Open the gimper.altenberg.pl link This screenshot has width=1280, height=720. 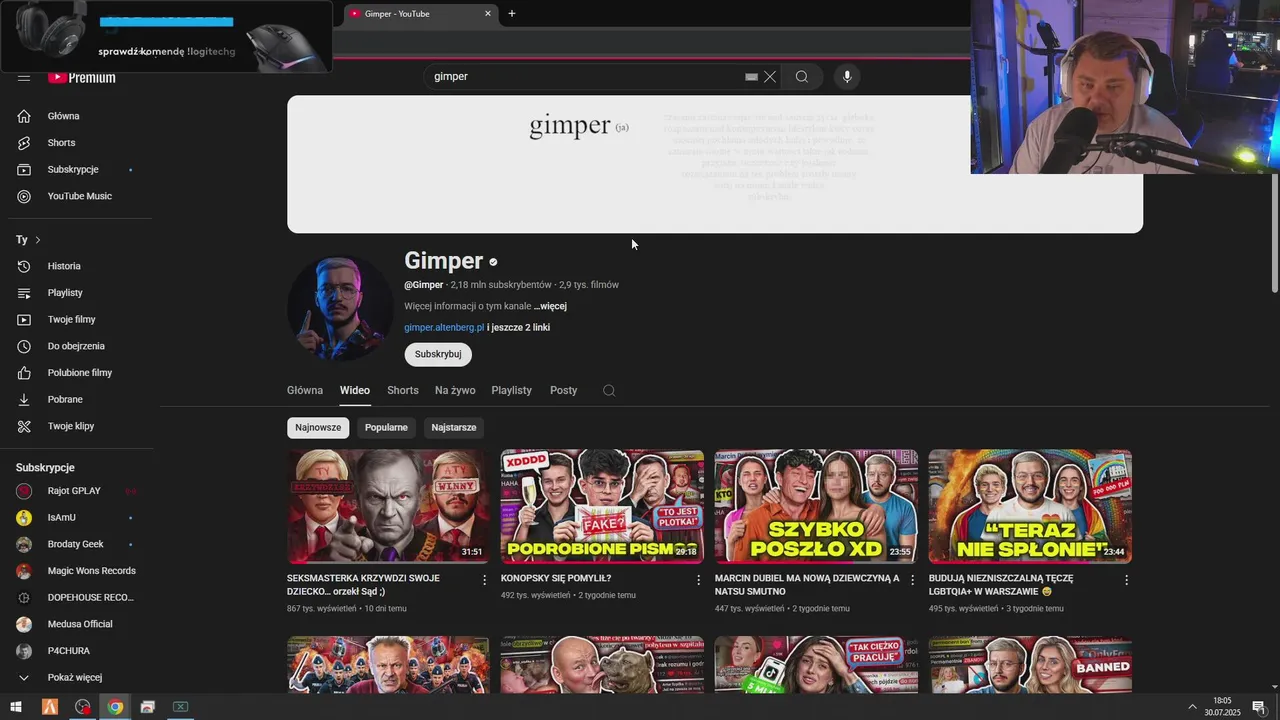point(444,328)
